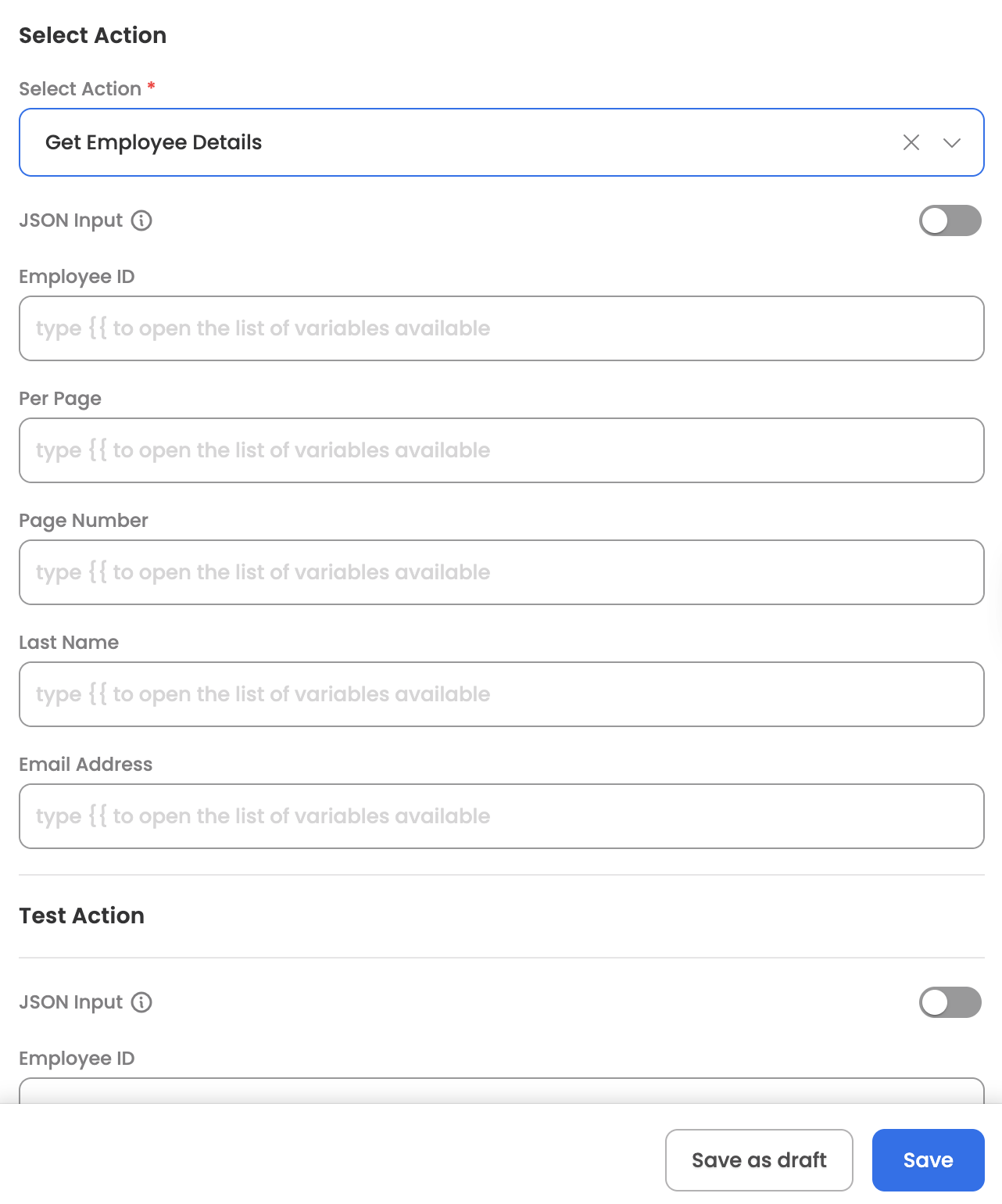
Task: Enable the JSON Input switch under Test Action
Action: pos(950,1002)
